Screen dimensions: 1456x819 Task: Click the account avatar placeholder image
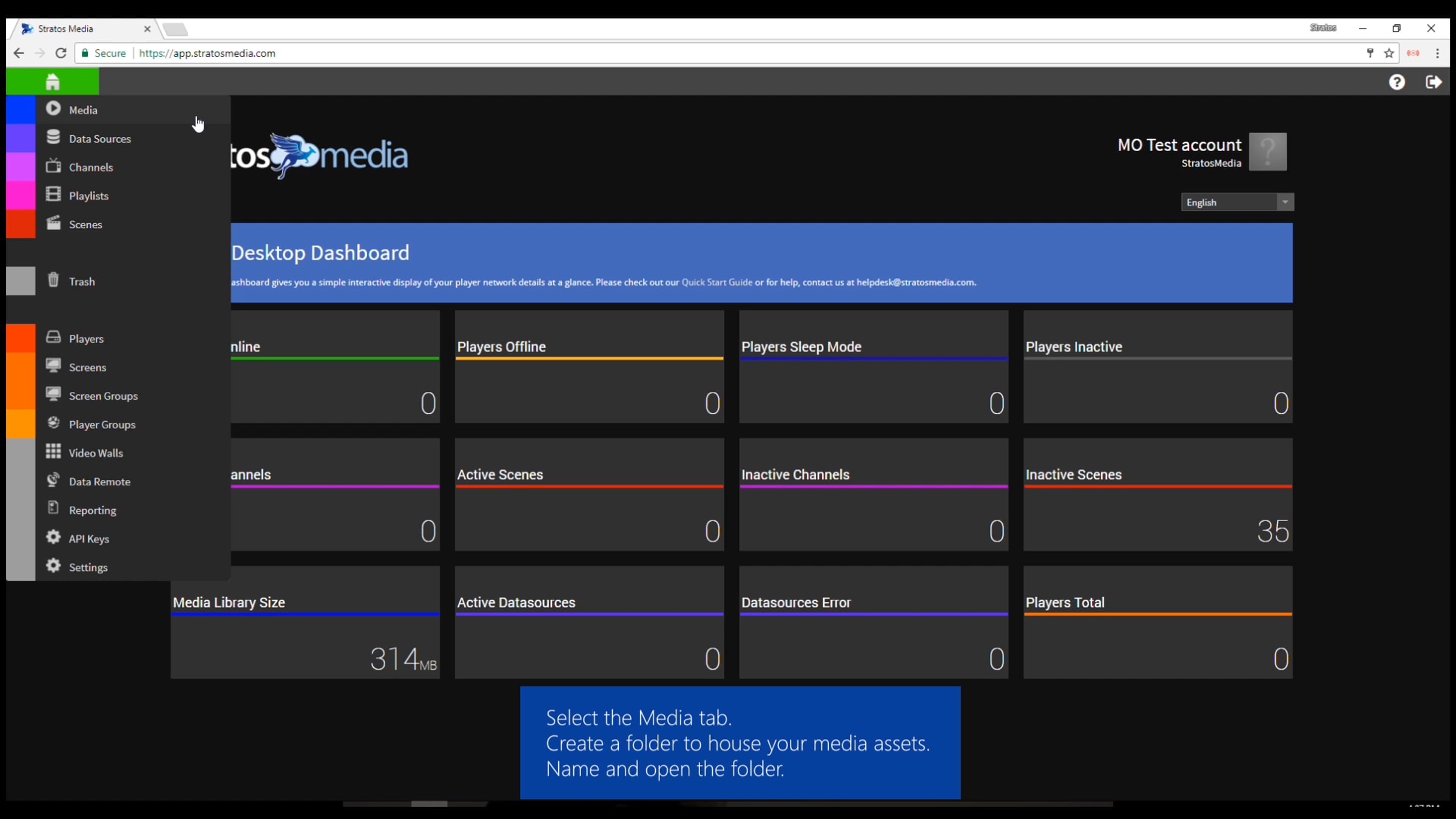[x=1267, y=152]
